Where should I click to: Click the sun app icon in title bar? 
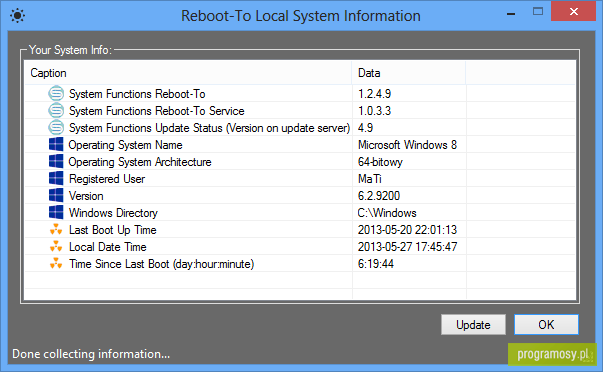click(x=17, y=16)
